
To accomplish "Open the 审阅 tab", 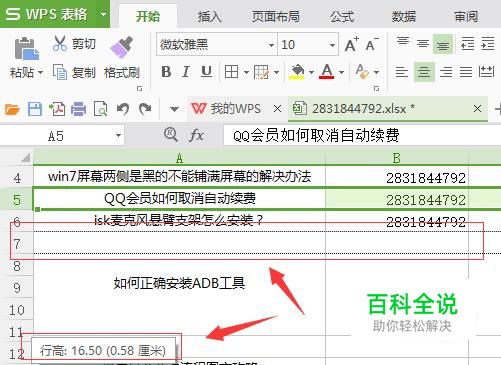I will click(466, 16).
